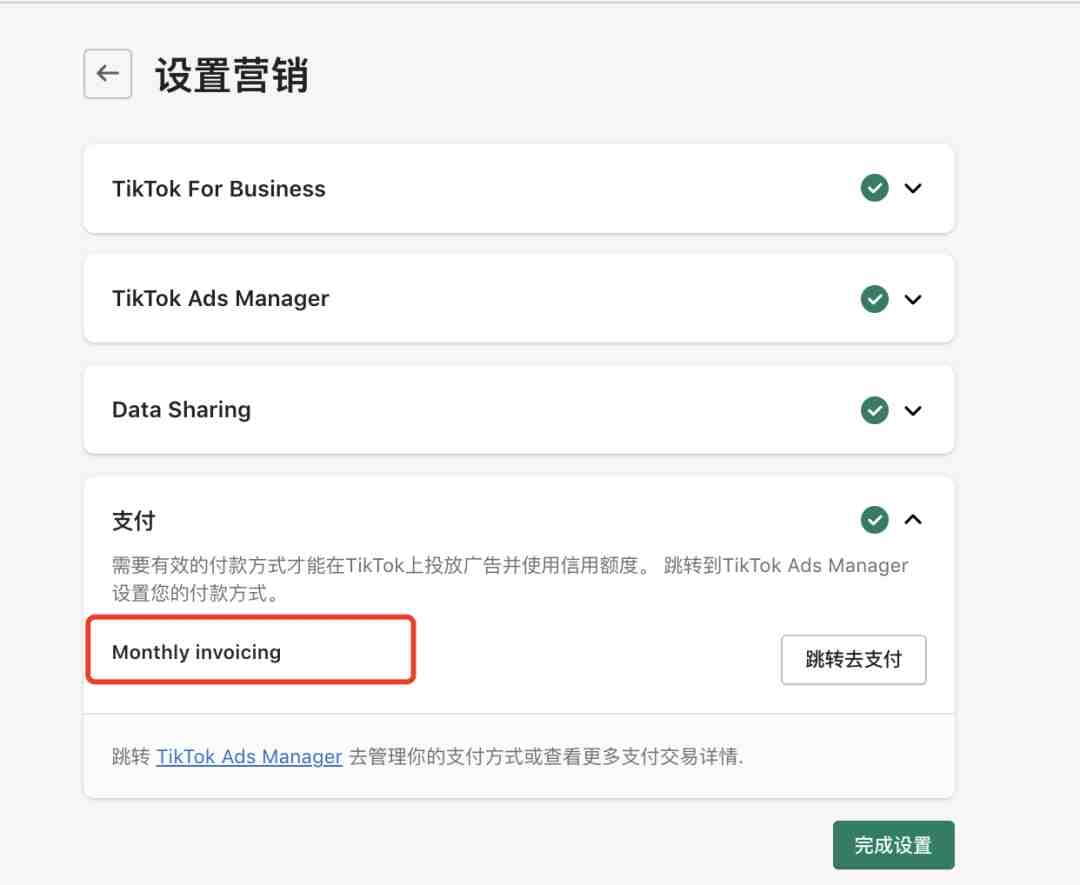This screenshot has width=1080, height=885.
Task: Click the 跳转去支付 button
Action: 853,659
